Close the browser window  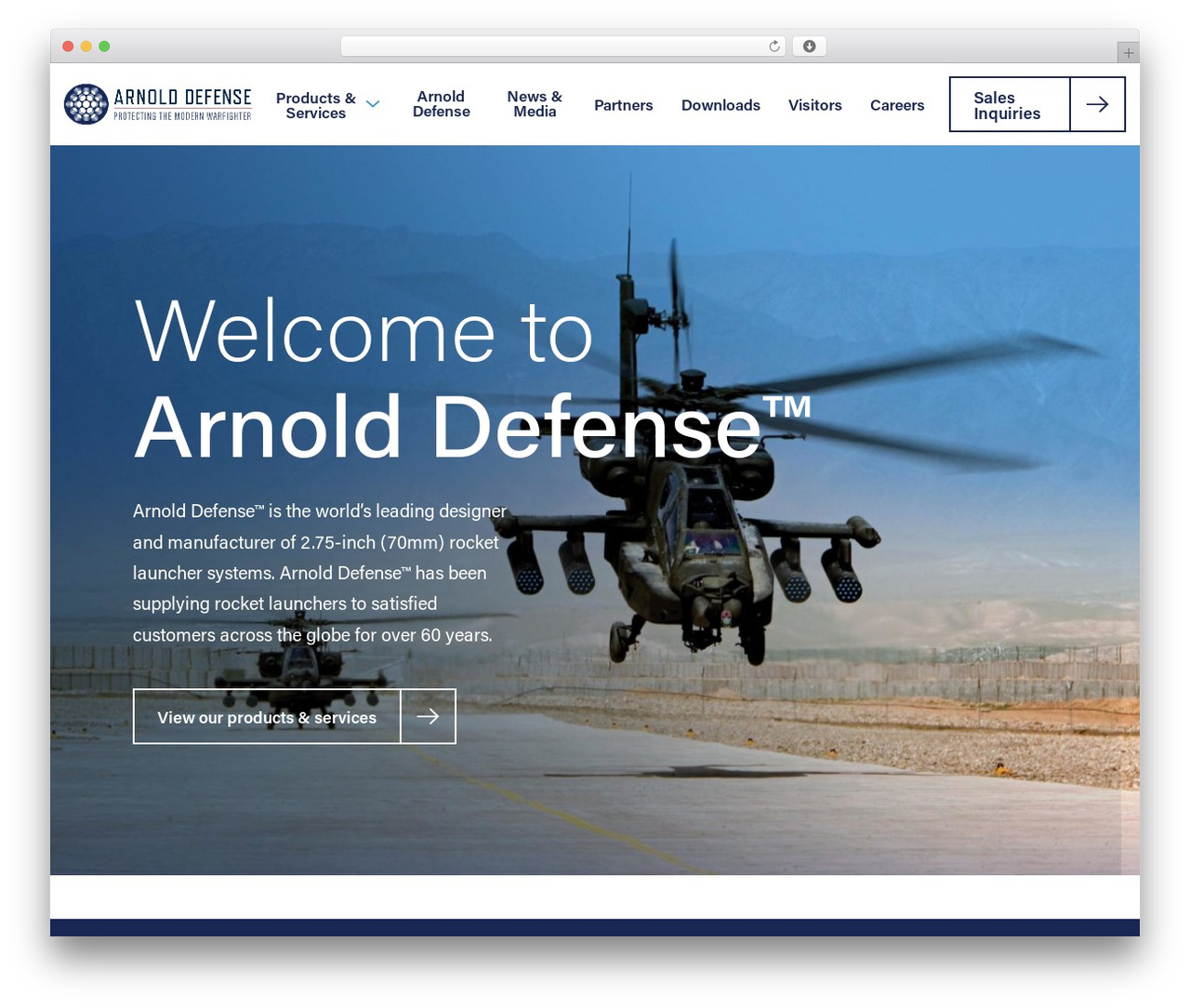pos(68,46)
